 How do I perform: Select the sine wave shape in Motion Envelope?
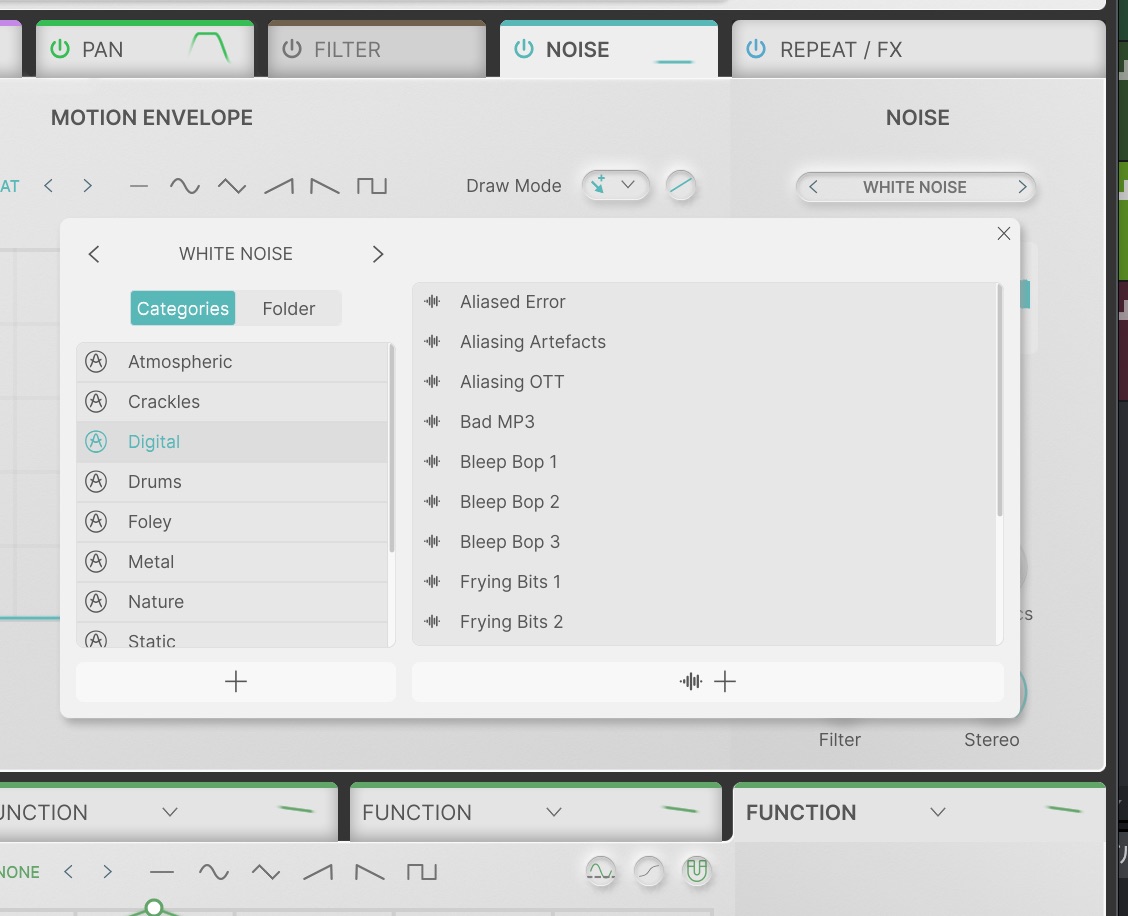184,186
